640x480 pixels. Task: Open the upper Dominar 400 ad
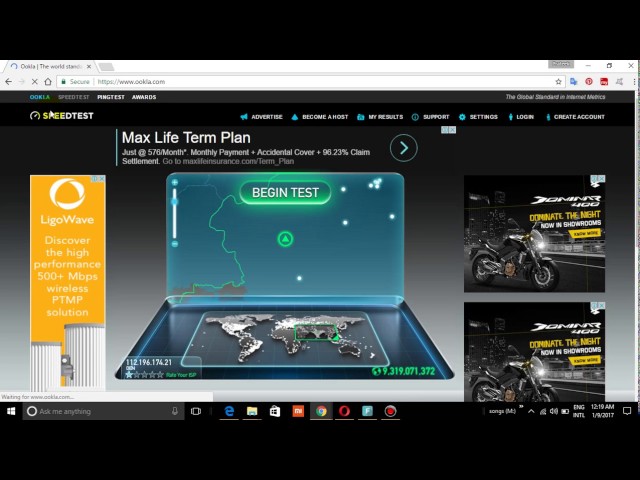point(534,234)
